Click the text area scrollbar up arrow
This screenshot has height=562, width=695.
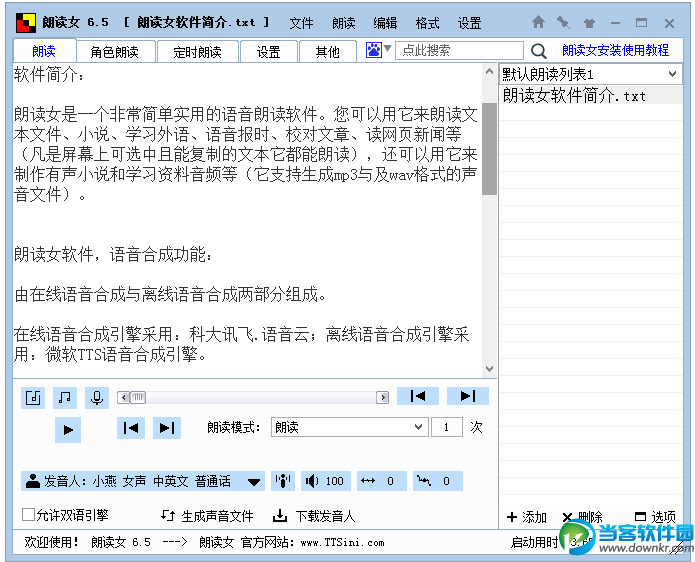[489, 71]
